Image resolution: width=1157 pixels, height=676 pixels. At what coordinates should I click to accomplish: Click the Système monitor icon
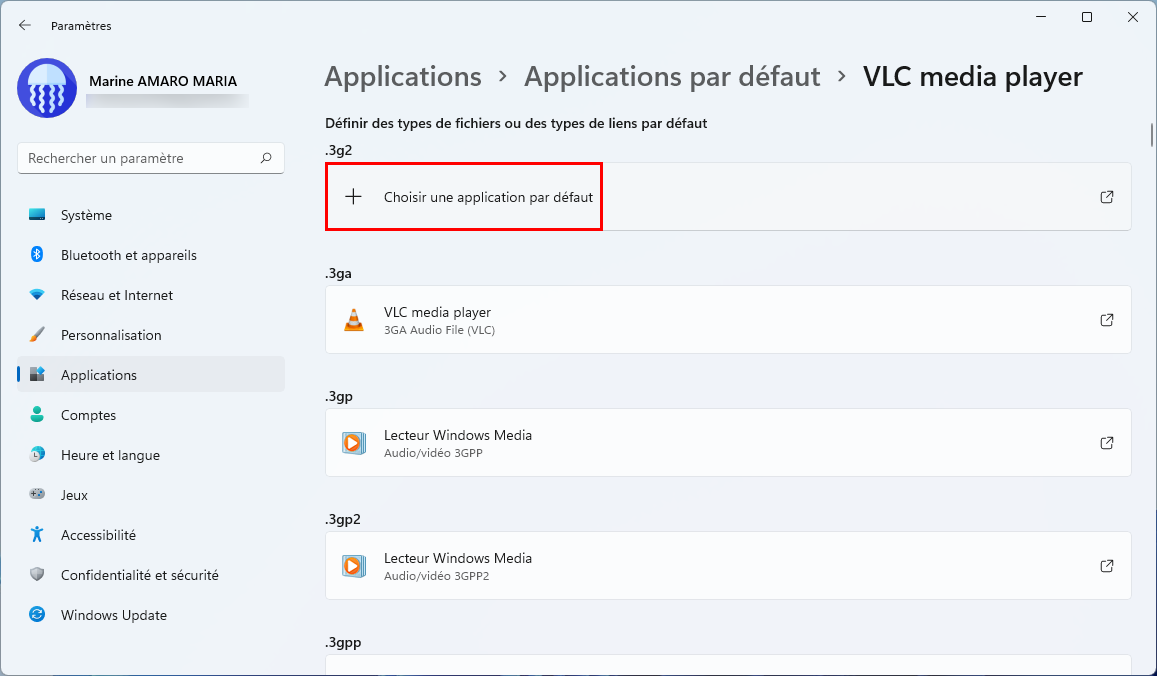pyautogui.click(x=37, y=215)
